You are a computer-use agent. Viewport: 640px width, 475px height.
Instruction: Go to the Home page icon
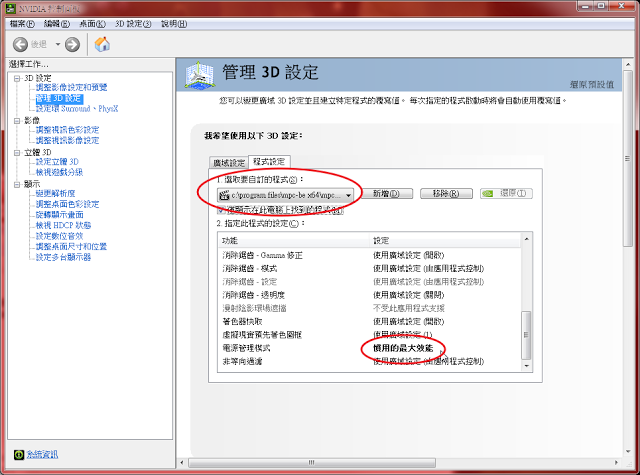click(102, 44)
